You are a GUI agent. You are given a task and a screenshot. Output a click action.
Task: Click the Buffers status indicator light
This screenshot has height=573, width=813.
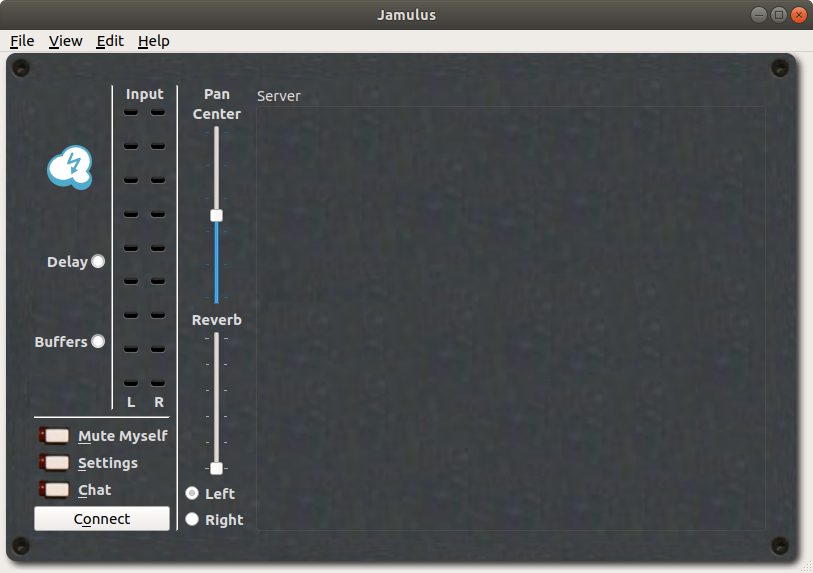click(98, 341)
